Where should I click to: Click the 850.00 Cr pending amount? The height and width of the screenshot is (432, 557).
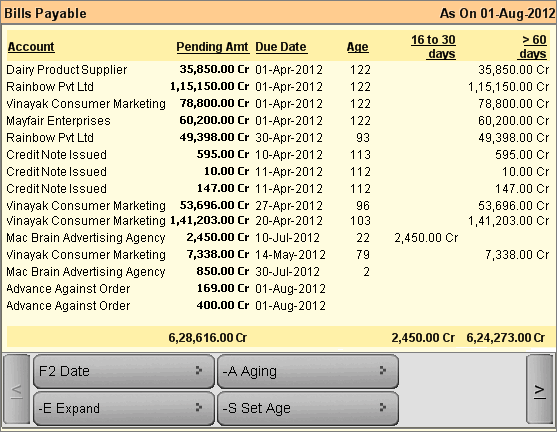[223, 271]
